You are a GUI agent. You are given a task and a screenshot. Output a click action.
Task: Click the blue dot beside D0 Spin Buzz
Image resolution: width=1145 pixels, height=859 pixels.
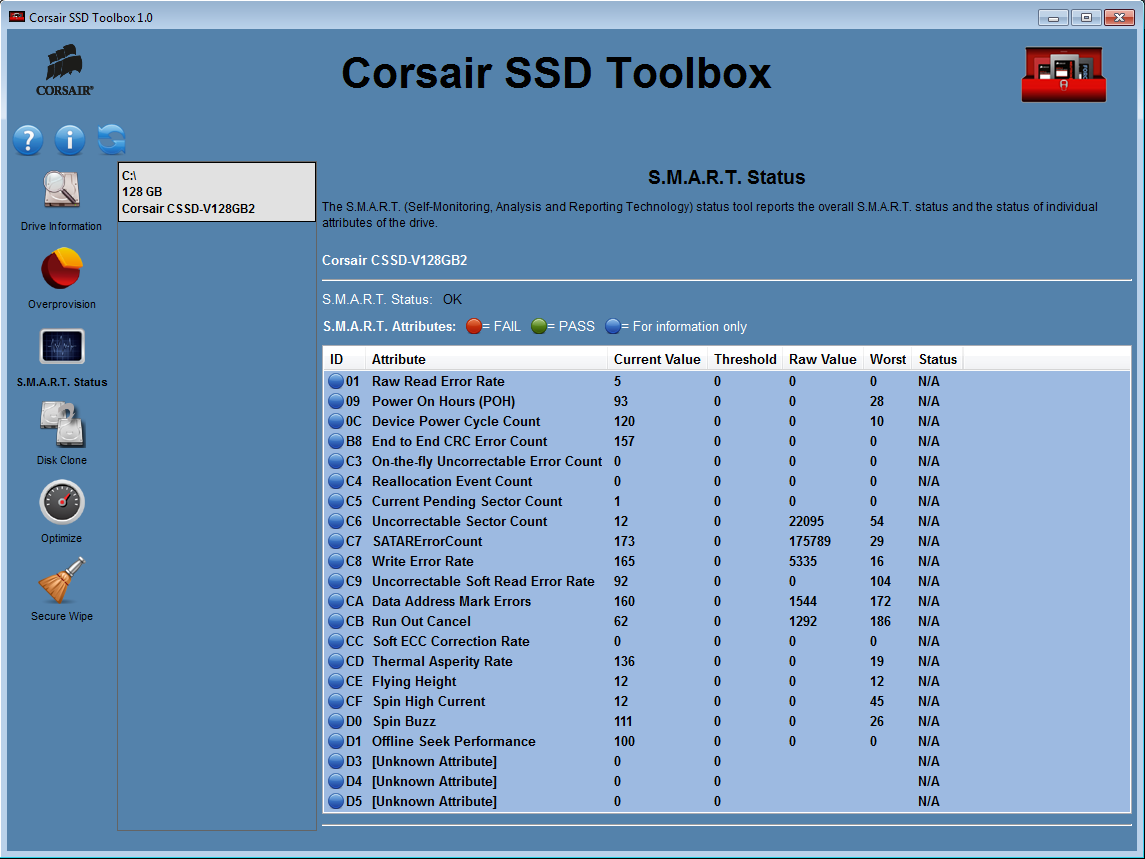(336, 721)
